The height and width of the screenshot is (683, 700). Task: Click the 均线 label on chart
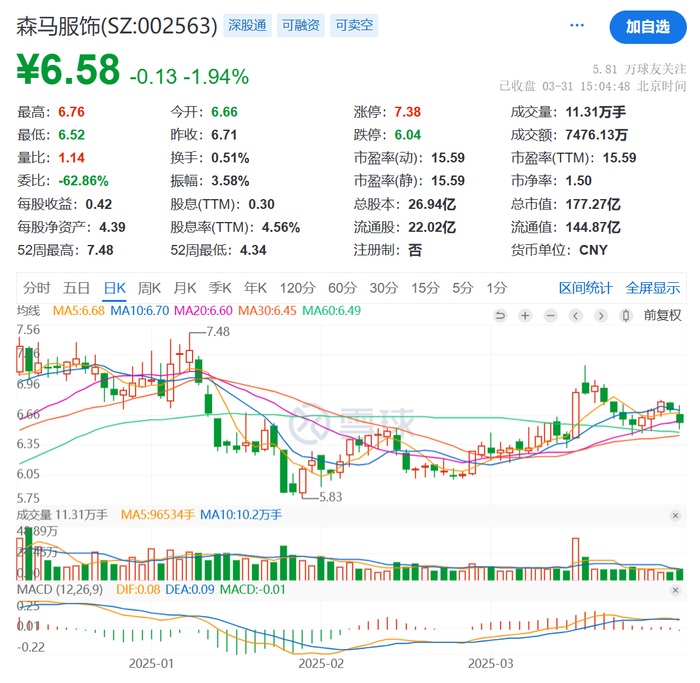29,311
